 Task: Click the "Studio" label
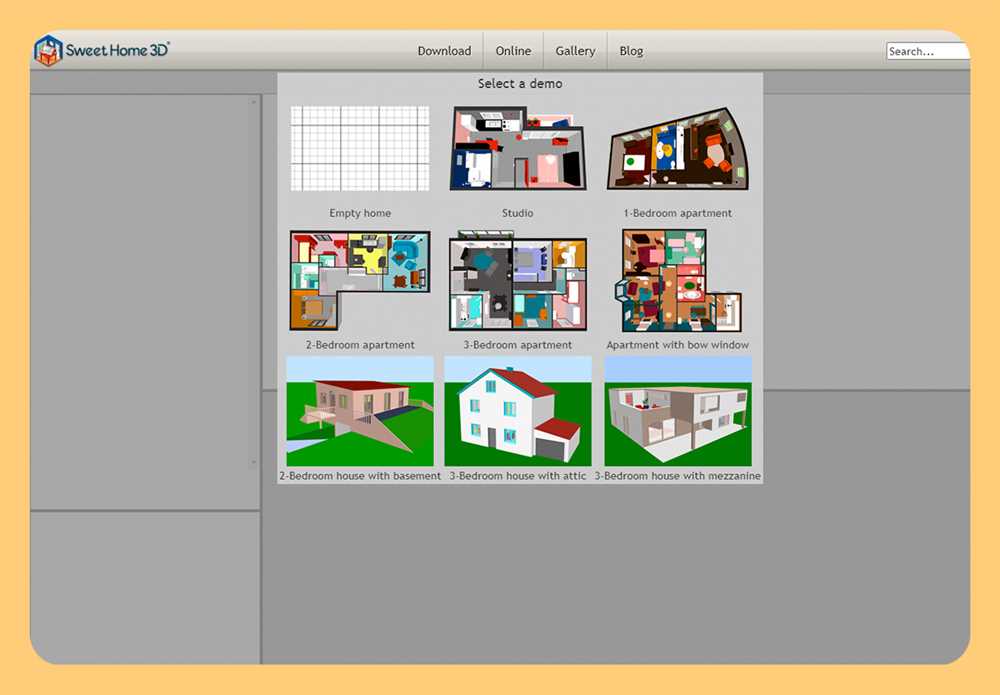tap(517, 213)
